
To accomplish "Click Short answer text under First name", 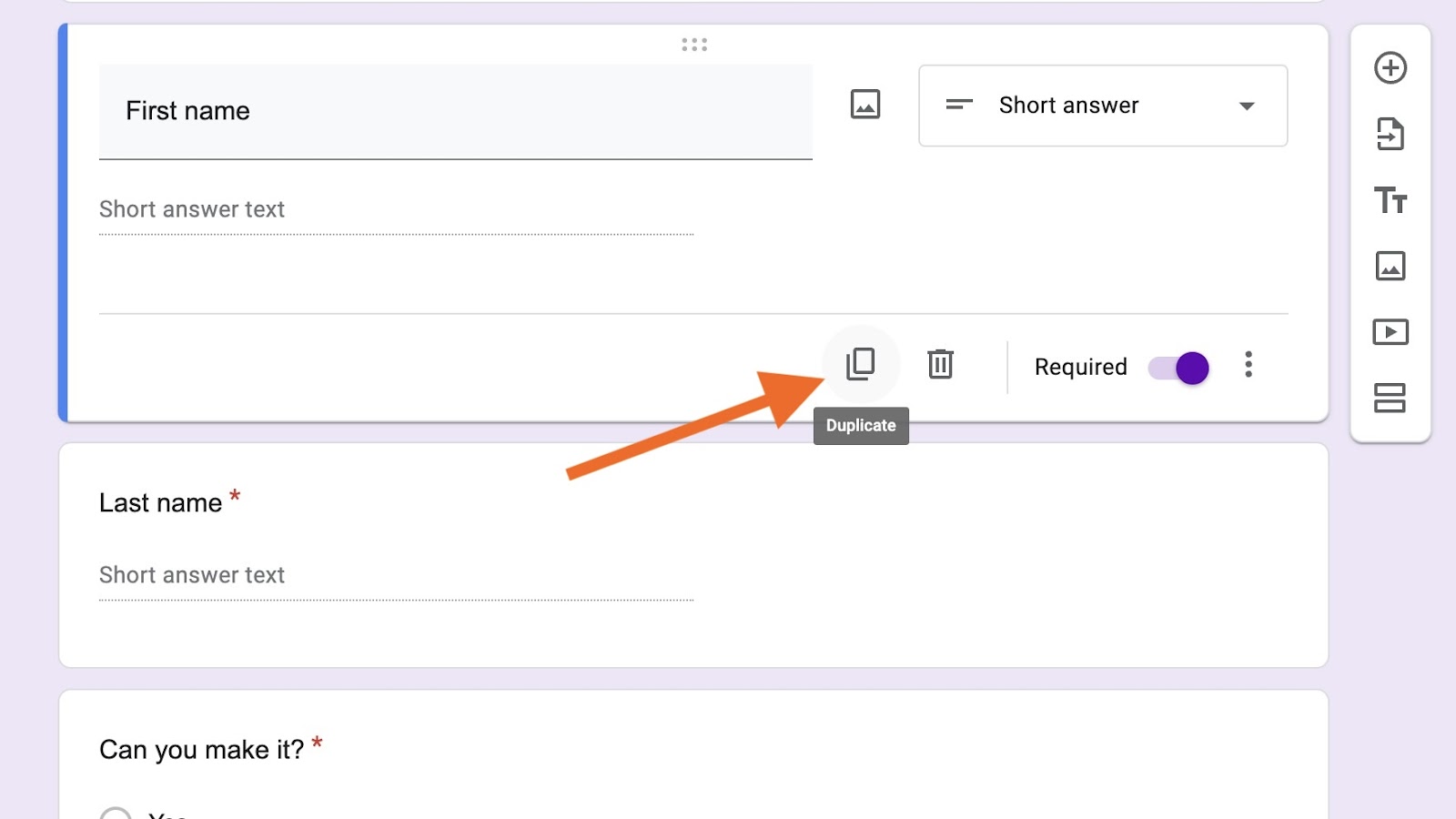I will click(x=192, y=210).
